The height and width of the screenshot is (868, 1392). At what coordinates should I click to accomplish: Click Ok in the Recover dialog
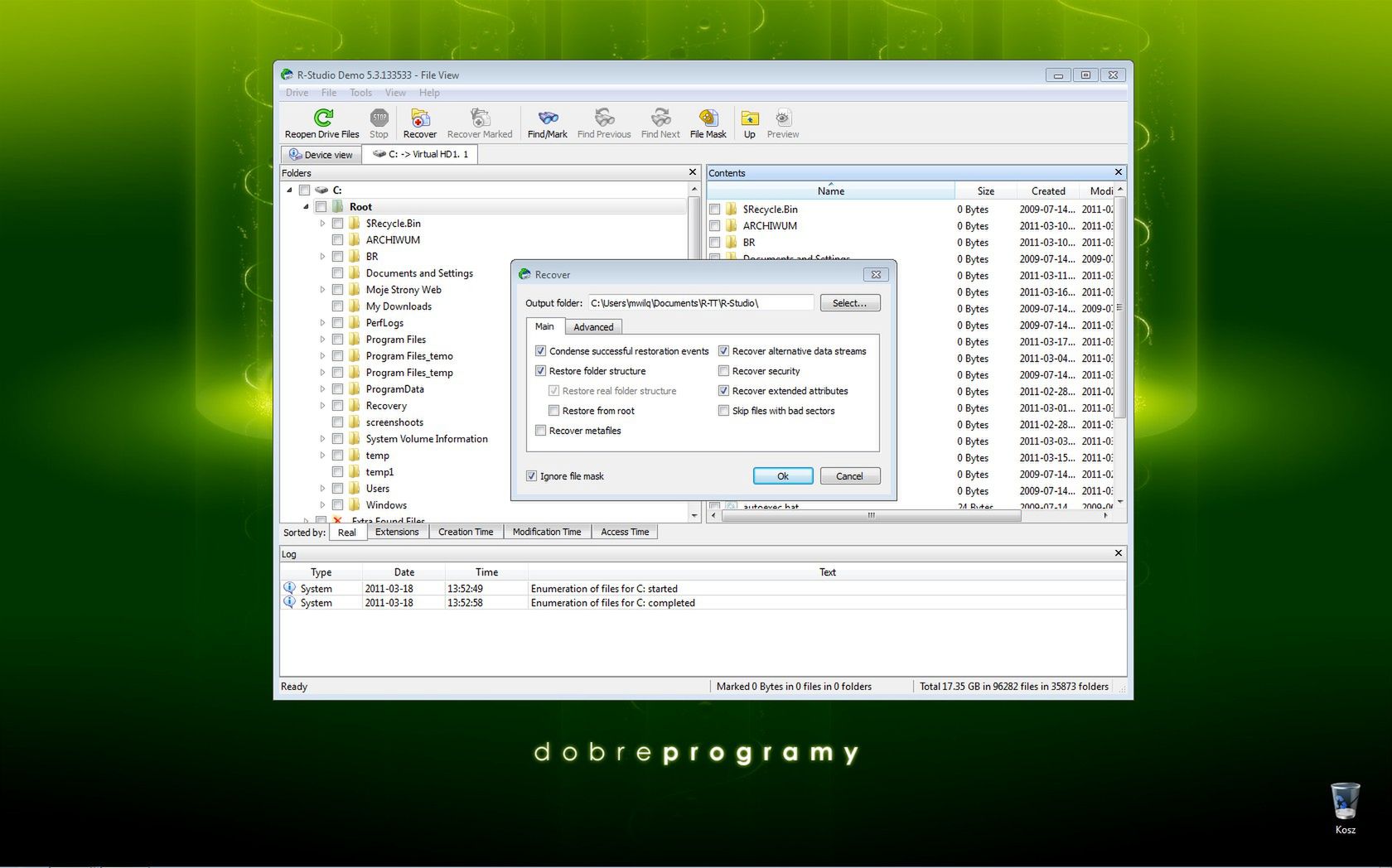pyautogui.click(x=783, y=476)
